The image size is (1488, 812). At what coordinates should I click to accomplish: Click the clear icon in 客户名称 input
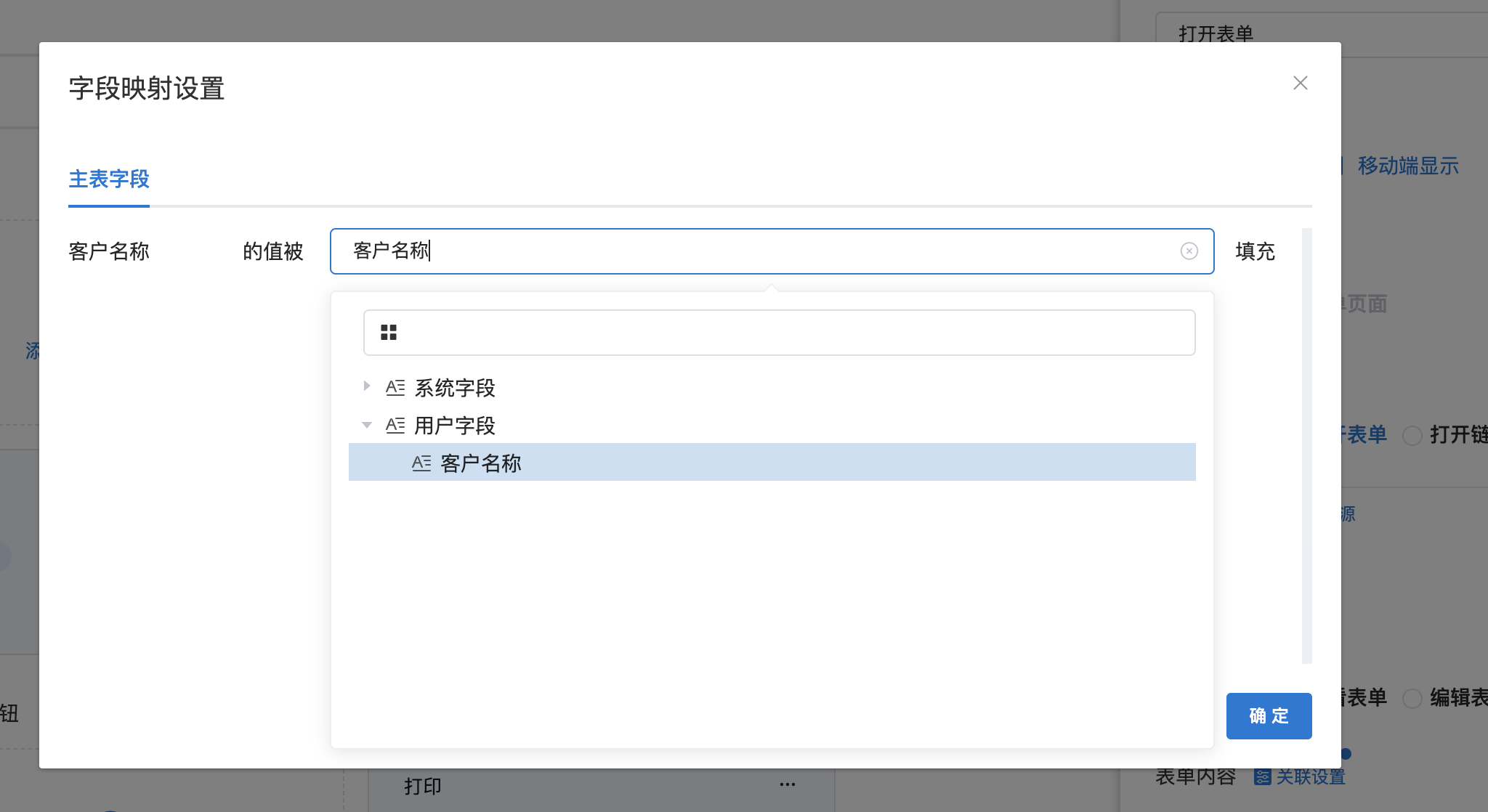[1189, 251]
